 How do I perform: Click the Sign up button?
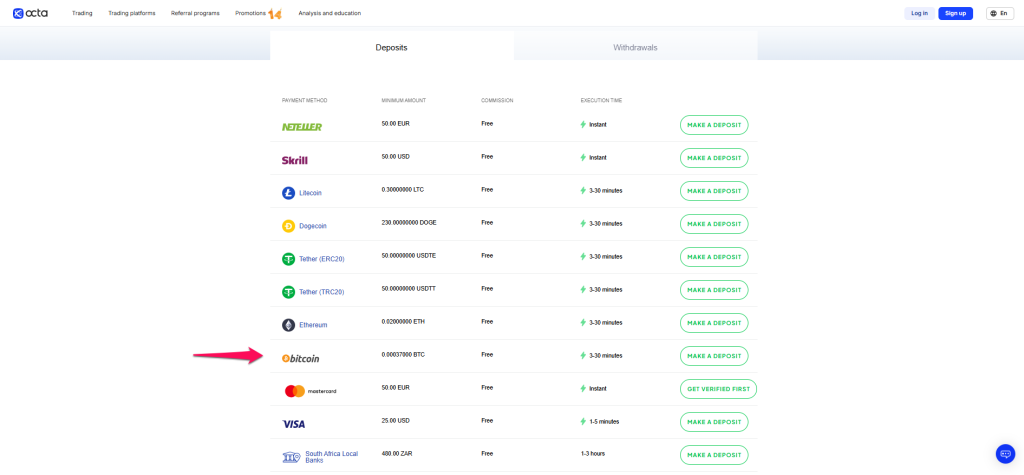pos(955,13)
